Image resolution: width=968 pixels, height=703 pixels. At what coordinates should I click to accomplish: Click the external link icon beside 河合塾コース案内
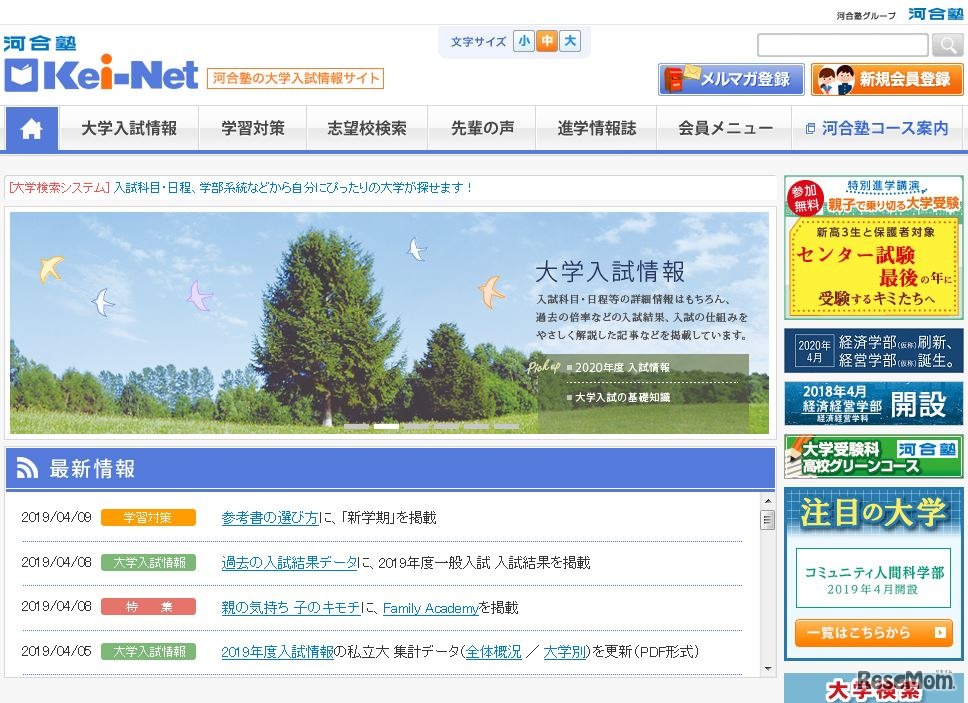[x=812, y=128]
